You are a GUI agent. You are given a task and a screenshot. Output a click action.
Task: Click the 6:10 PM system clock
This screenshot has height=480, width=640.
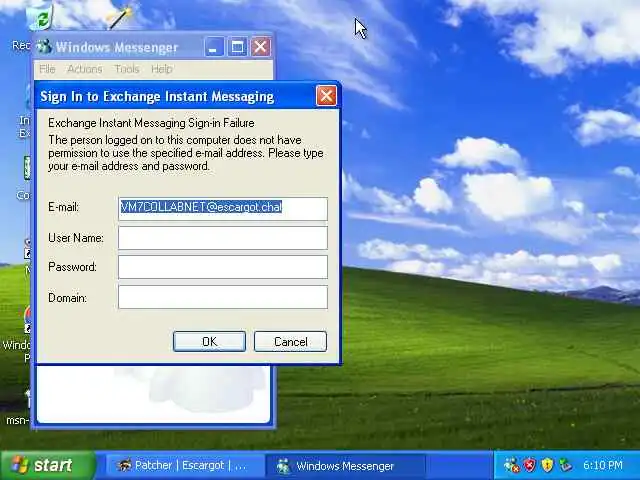pos(602,465)
